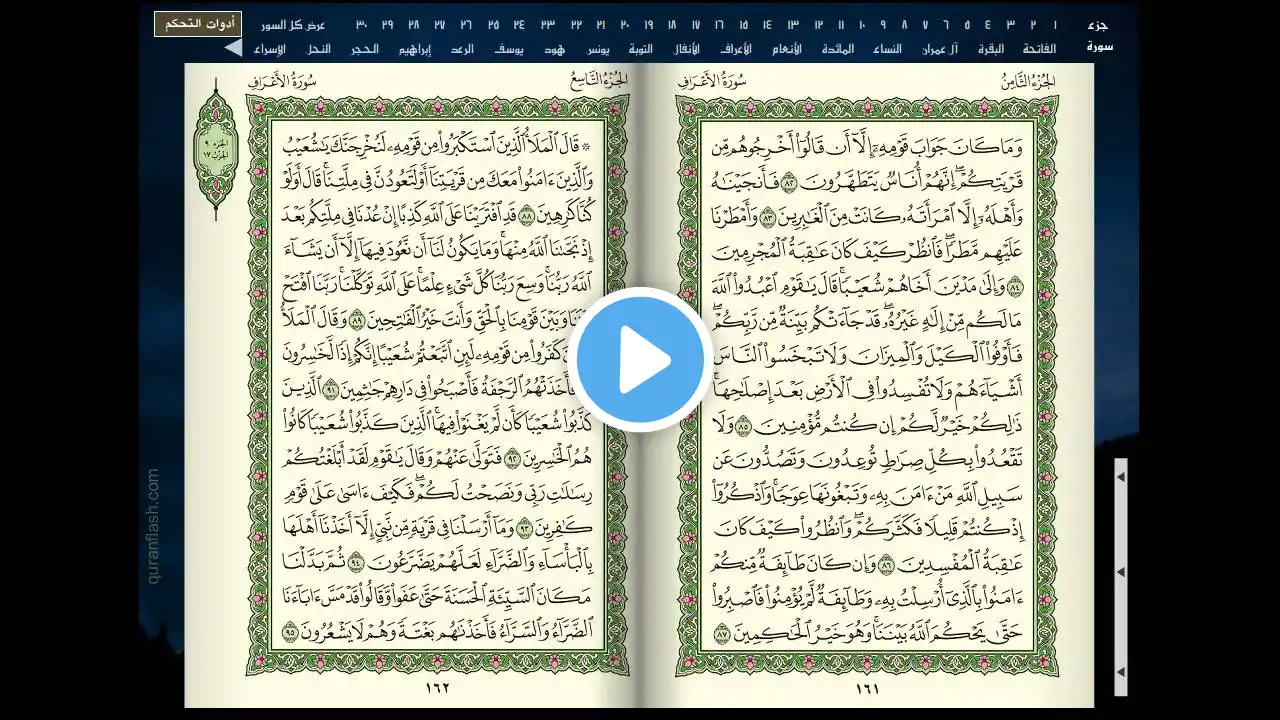Click the large blue play button
The width and height of the screenshot is (1280, 720).
pos(640,360)
